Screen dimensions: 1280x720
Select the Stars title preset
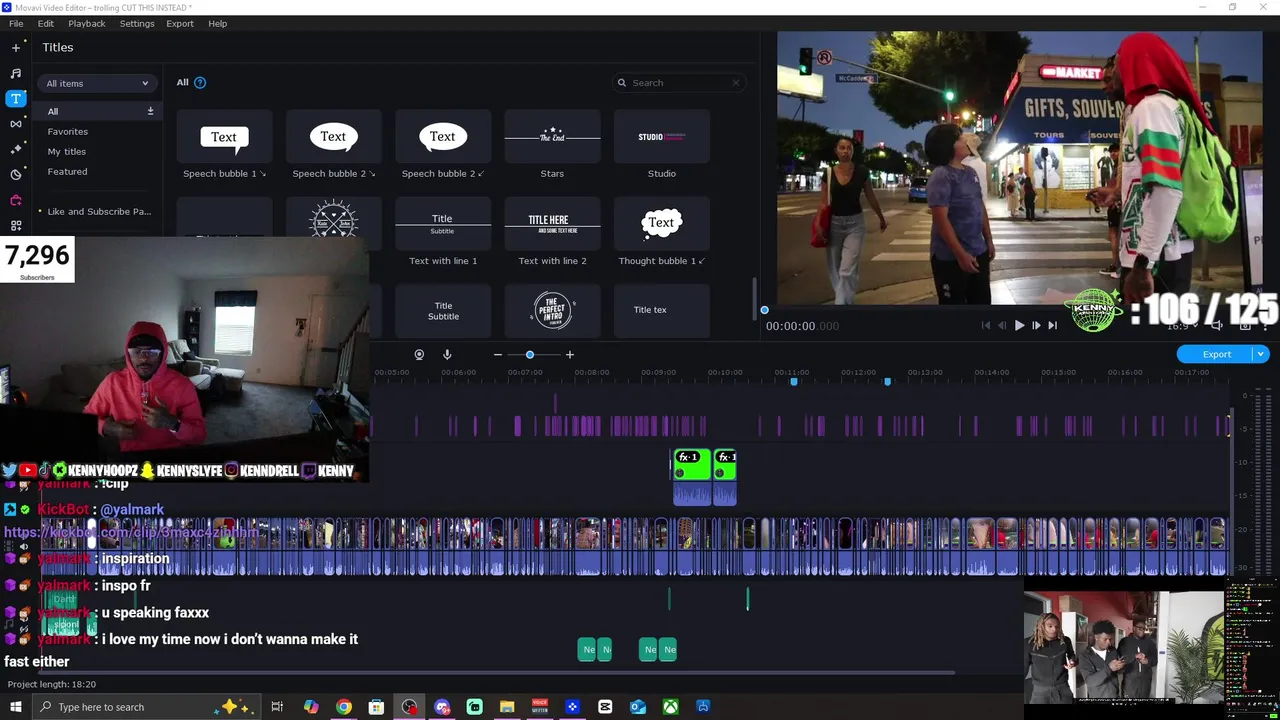tap(552, 137)
